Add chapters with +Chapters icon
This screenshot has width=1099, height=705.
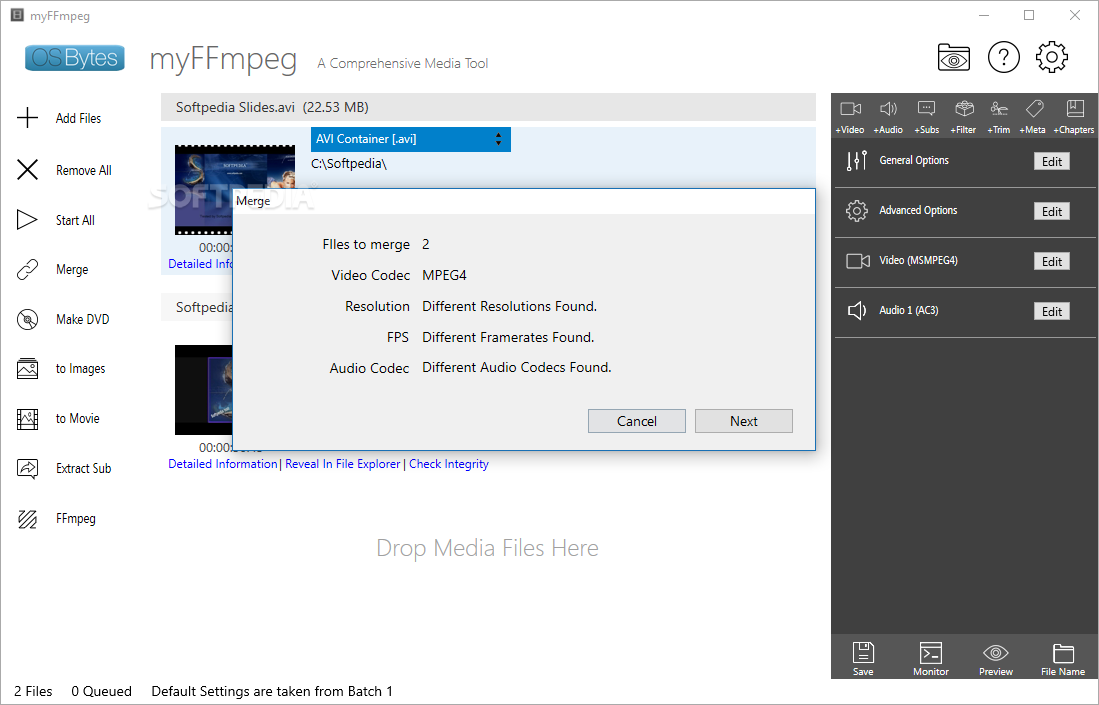(1074, 109)
